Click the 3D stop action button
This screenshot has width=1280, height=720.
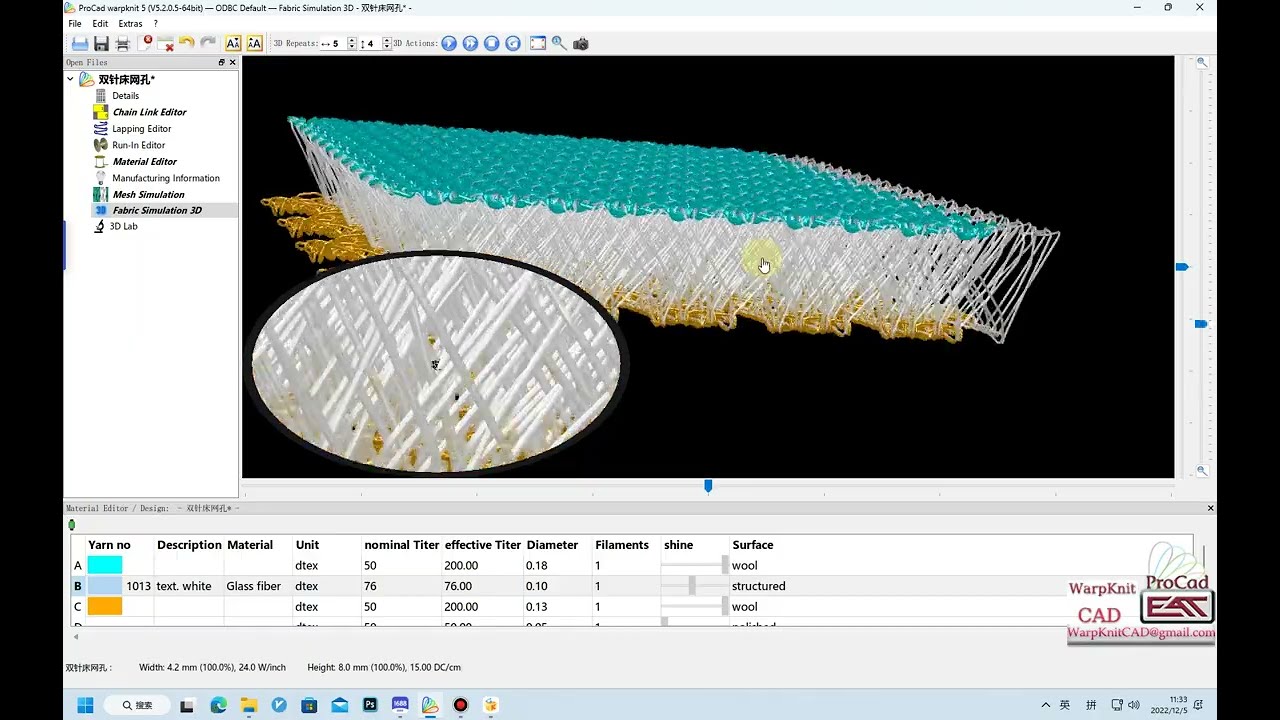(491, 43)
